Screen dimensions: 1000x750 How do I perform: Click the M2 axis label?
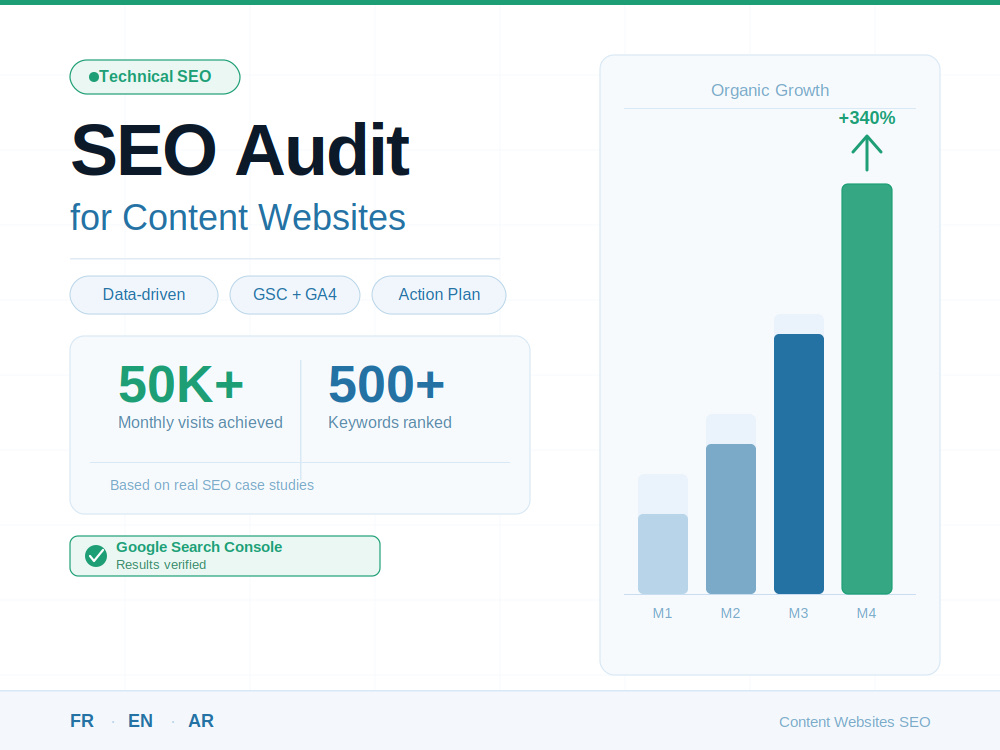point(730,614)
